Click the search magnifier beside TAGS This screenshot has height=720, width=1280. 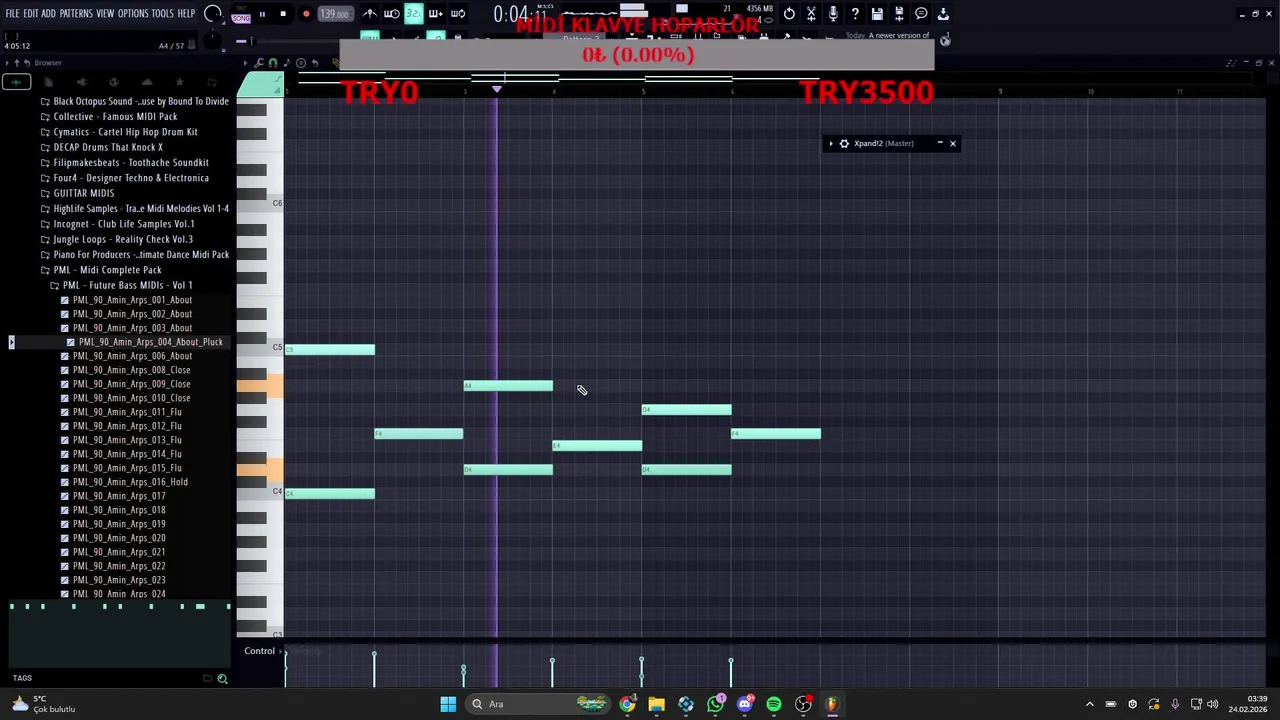point(222,678)
